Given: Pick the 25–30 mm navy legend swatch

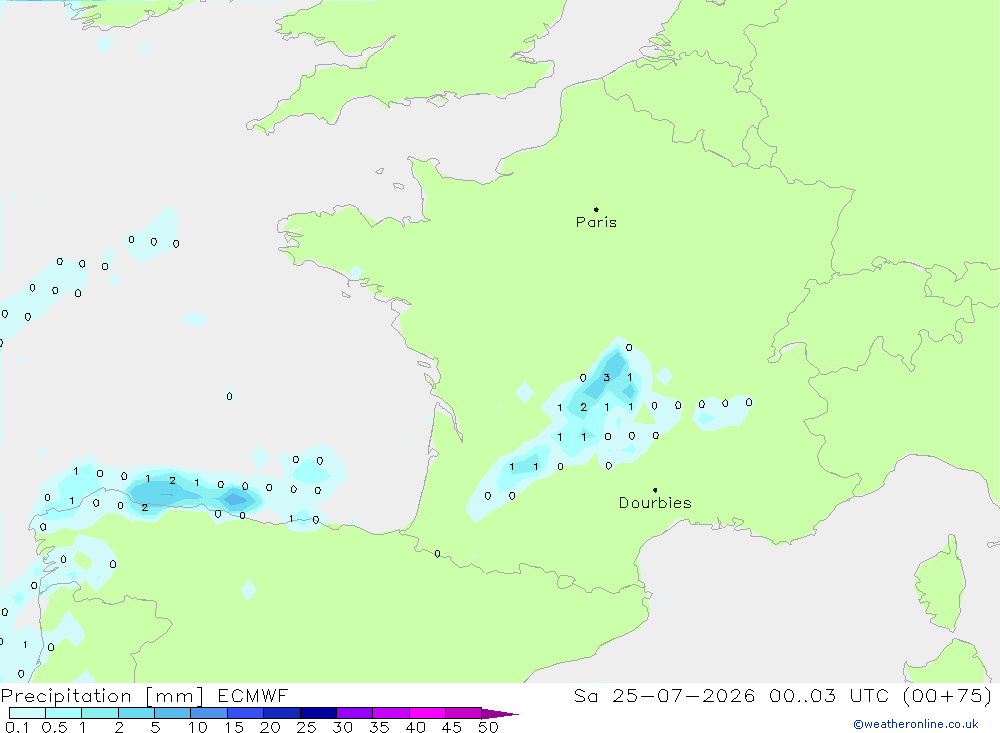Looking at the screenshot, I should [x=318, y=713].
